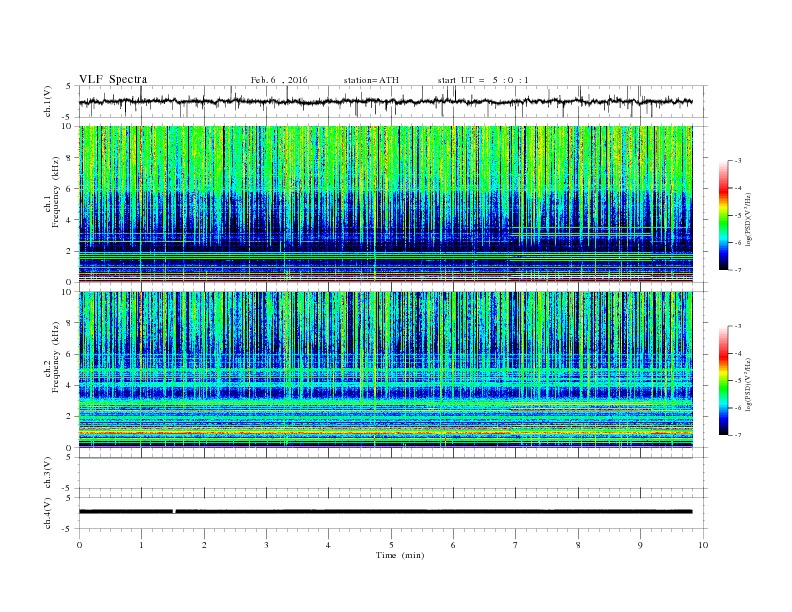Click time axis tick label "7"
The height and width of the screenshot is (612, 792).
point(516,545)
